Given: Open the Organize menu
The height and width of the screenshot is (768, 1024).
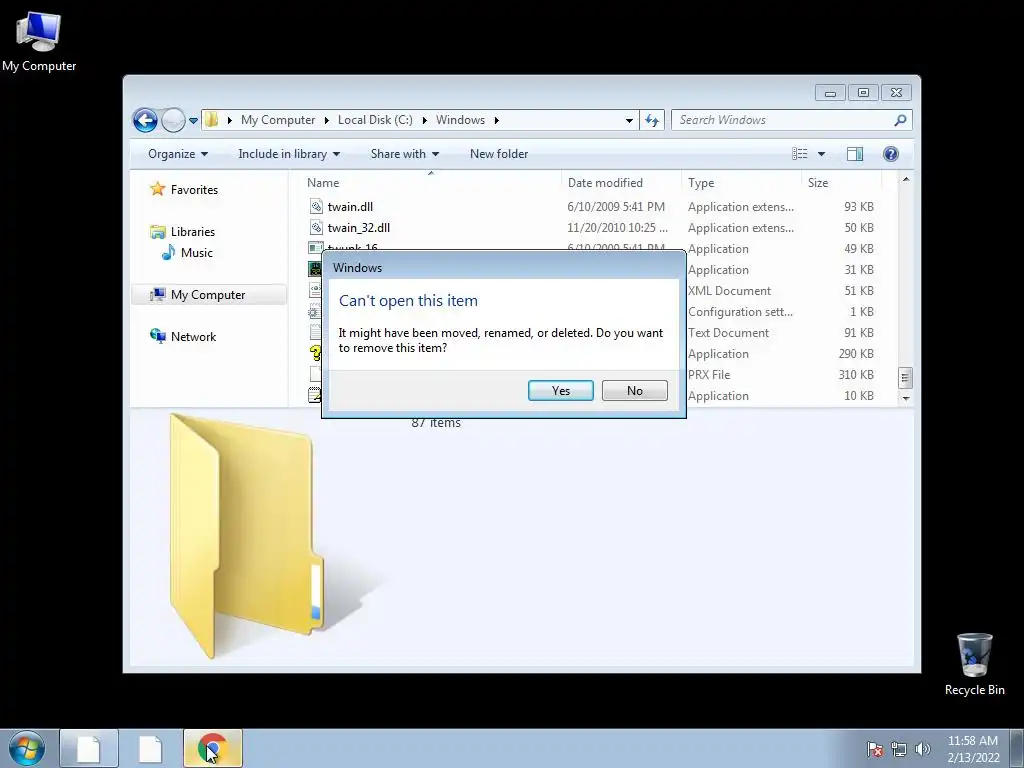Looking at the screenshot, I should [x=178, y=154].
